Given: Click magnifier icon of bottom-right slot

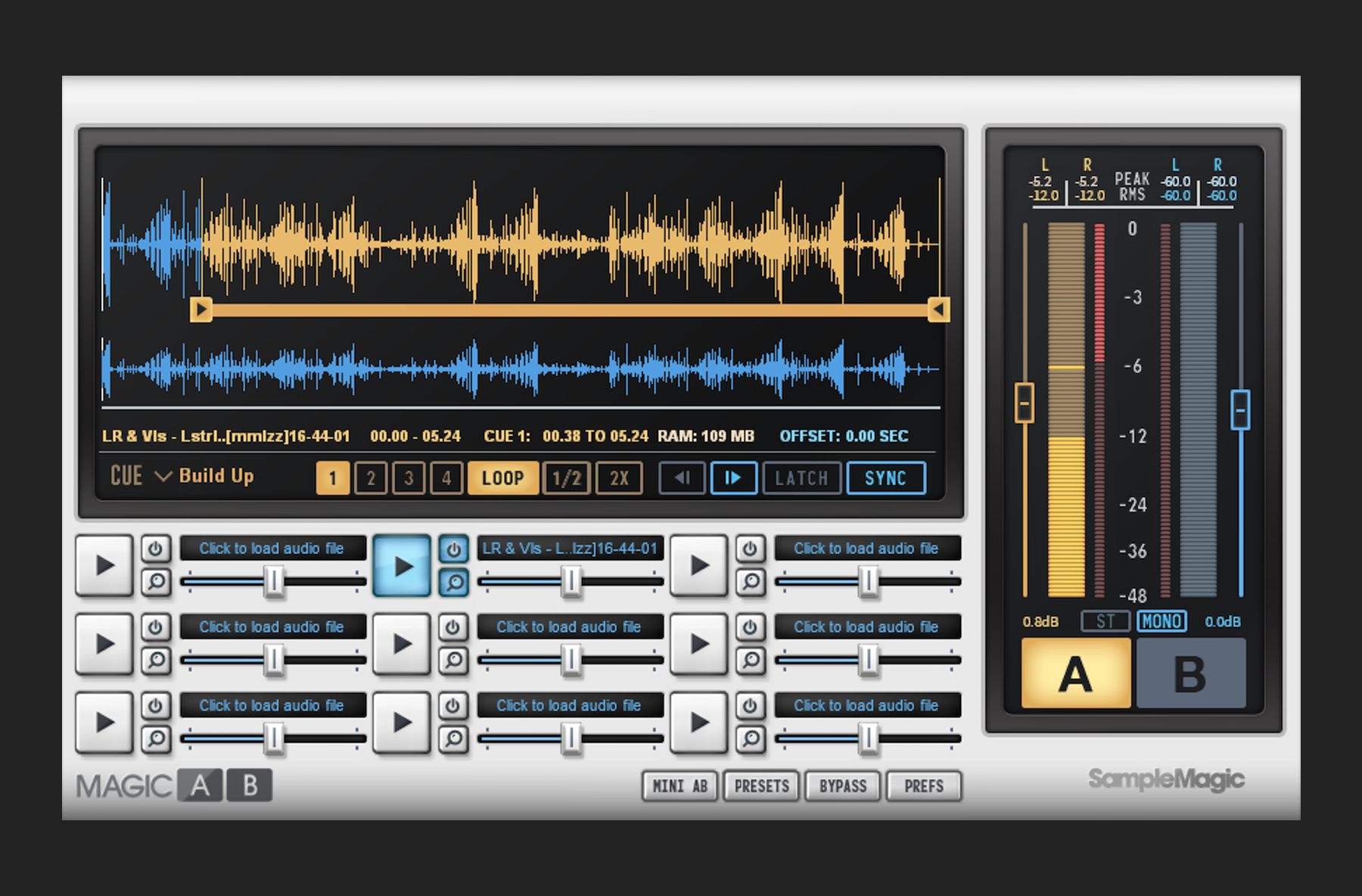Looking at the screenshot, I should click(750, 739).
